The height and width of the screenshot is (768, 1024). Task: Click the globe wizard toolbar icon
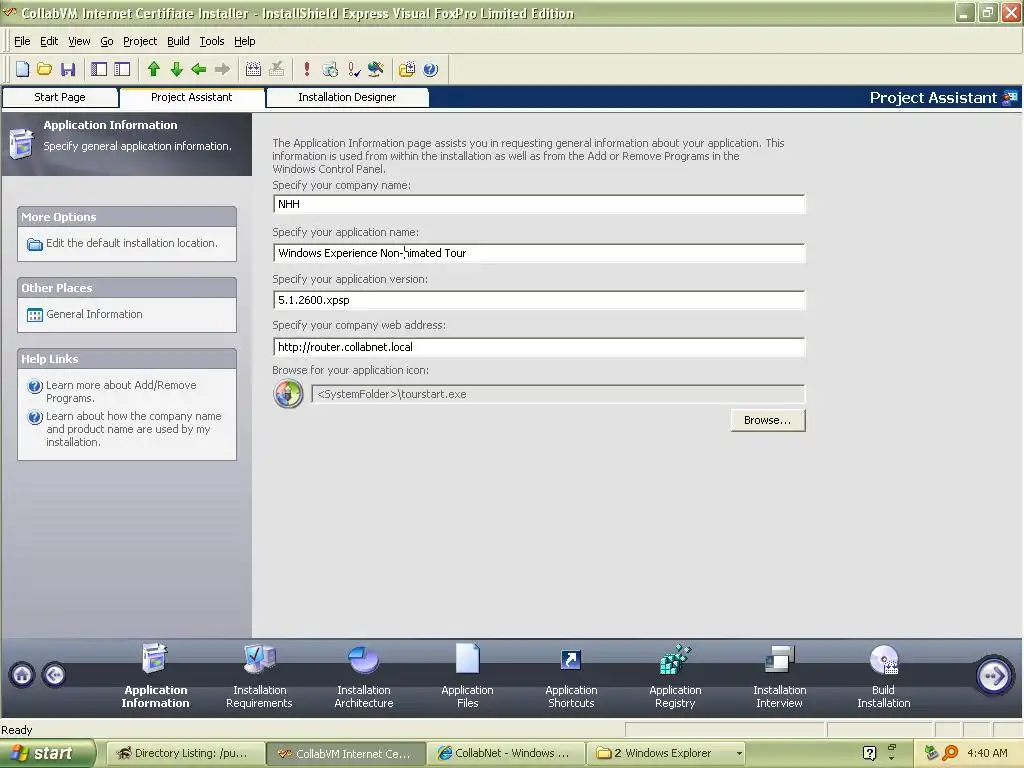click(376, 69)
